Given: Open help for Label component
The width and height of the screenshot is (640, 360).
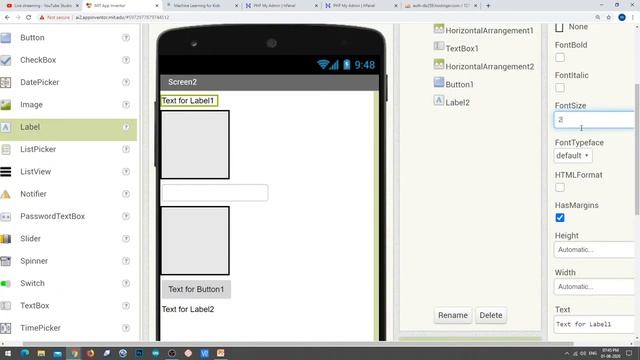Looking at the screenshot, I should (126, 127).
